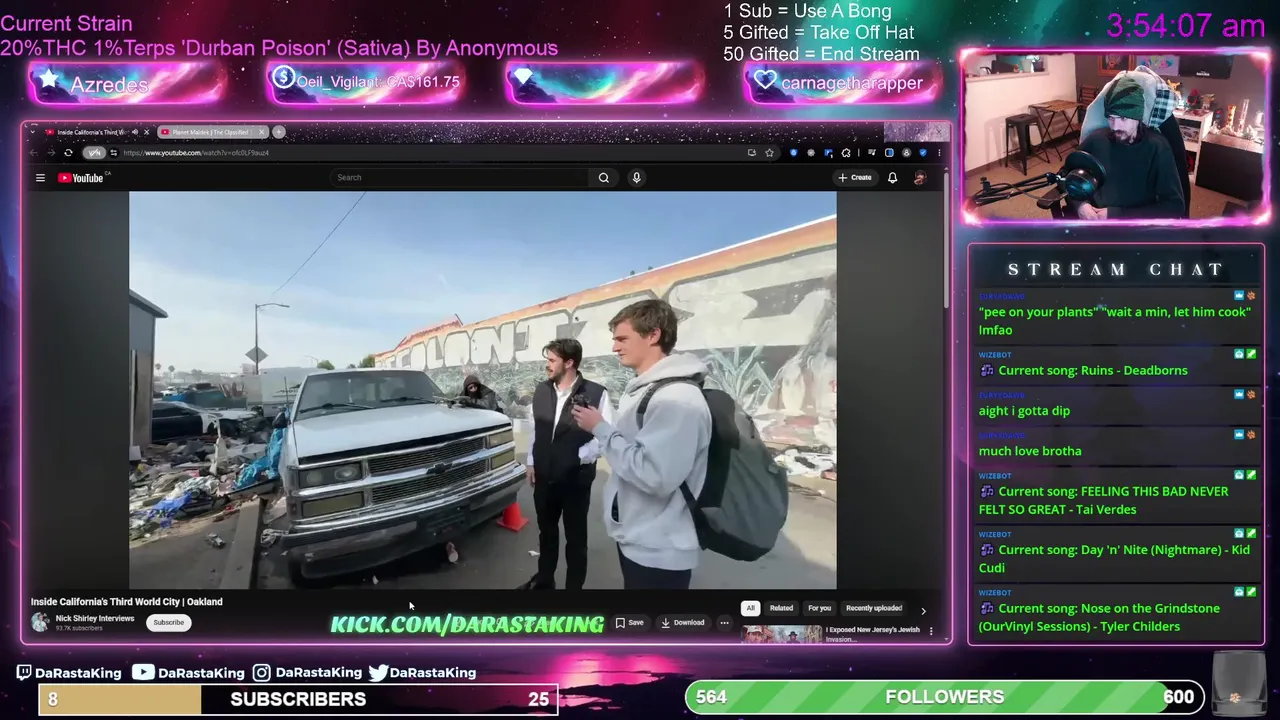1280x720 pixels.
Task: Click the Azredes latest follower banner
Action: point(127,83)
